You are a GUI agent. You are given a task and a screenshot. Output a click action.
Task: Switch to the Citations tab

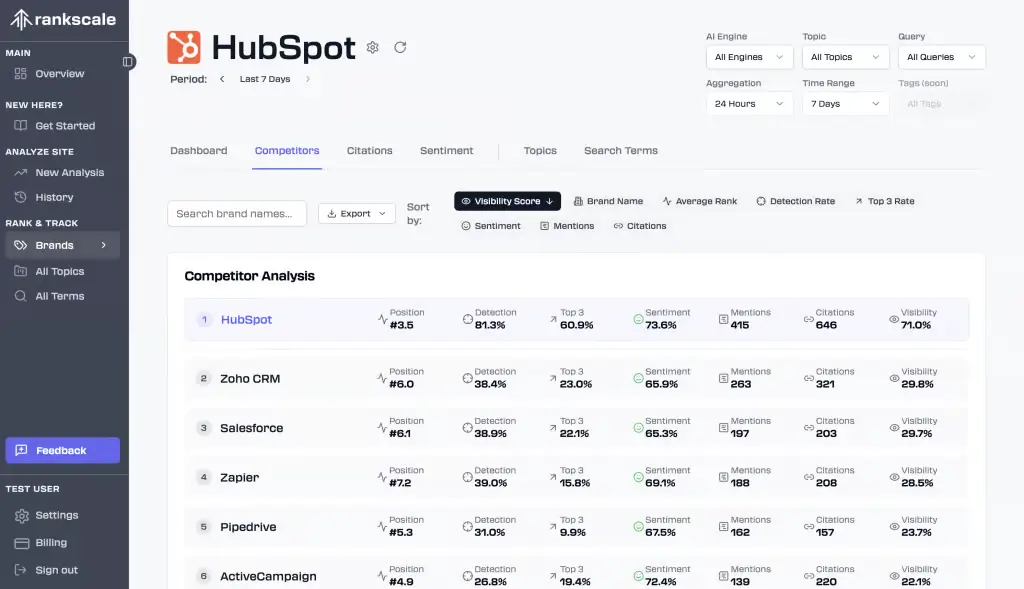369,151
